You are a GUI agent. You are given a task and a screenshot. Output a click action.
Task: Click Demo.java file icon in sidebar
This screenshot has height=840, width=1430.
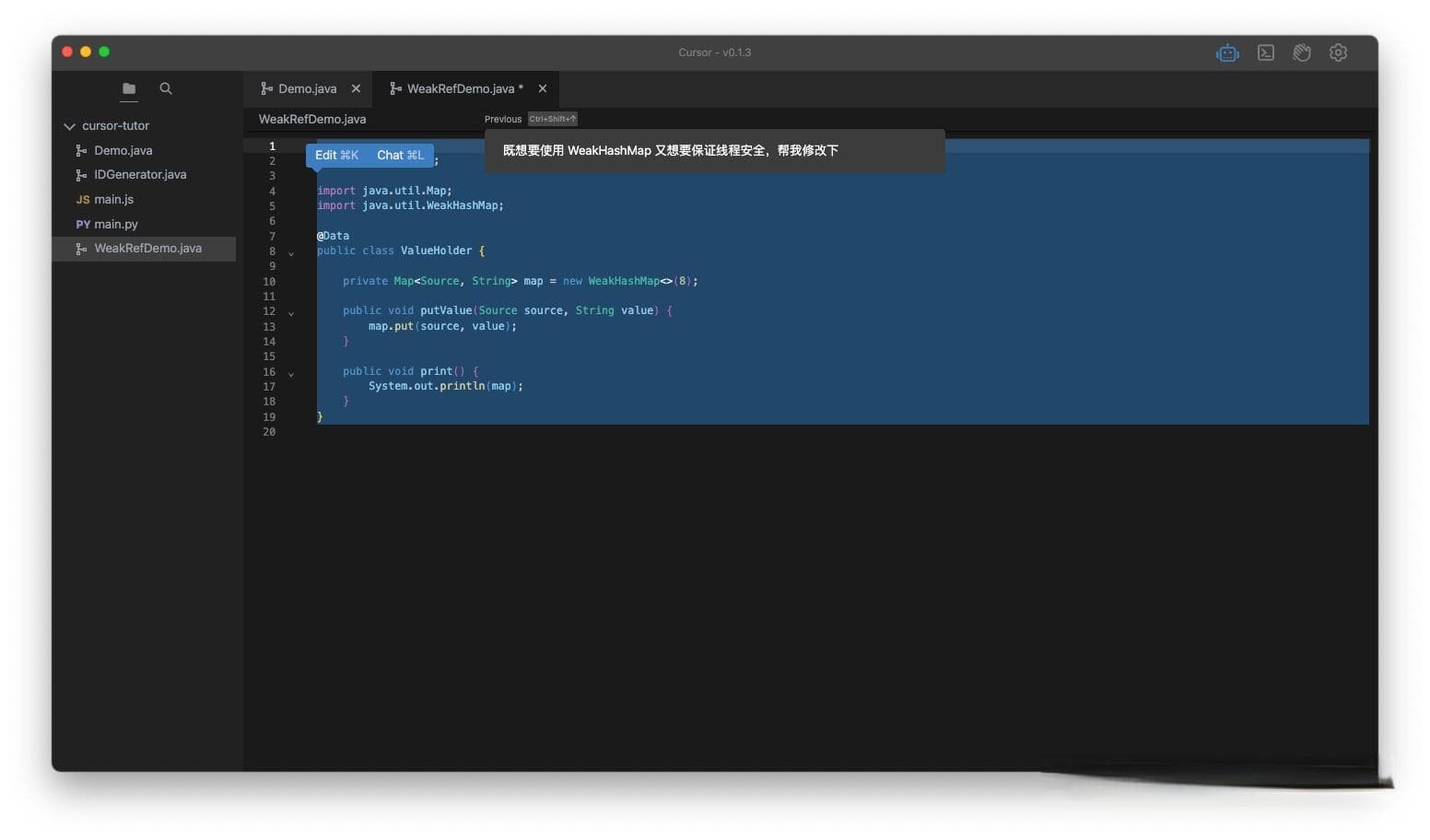click(x=81, y=150)
